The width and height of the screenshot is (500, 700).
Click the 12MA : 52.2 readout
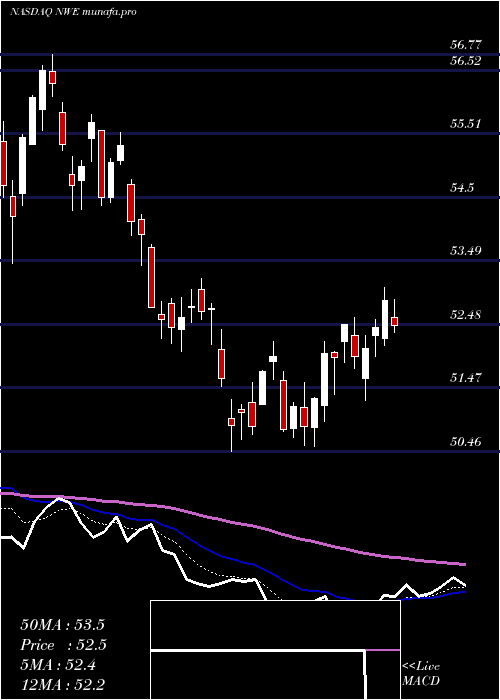coord(62,685)
